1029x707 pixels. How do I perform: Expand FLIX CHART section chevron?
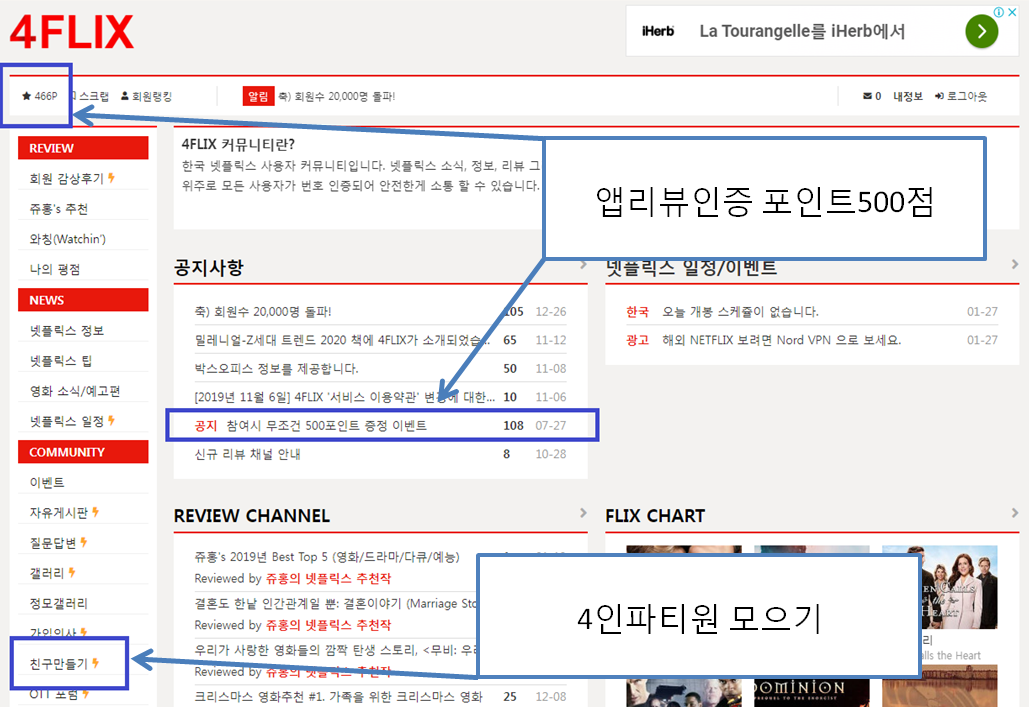tap(1015, 513)
